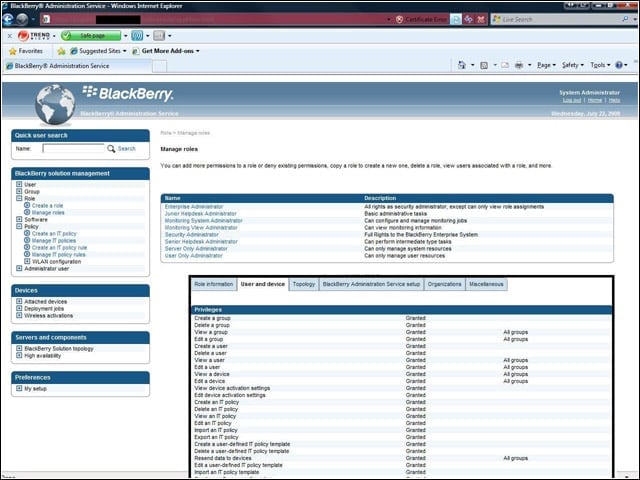Click the Trend Micro wireless toolbar icon

(137, 36)
